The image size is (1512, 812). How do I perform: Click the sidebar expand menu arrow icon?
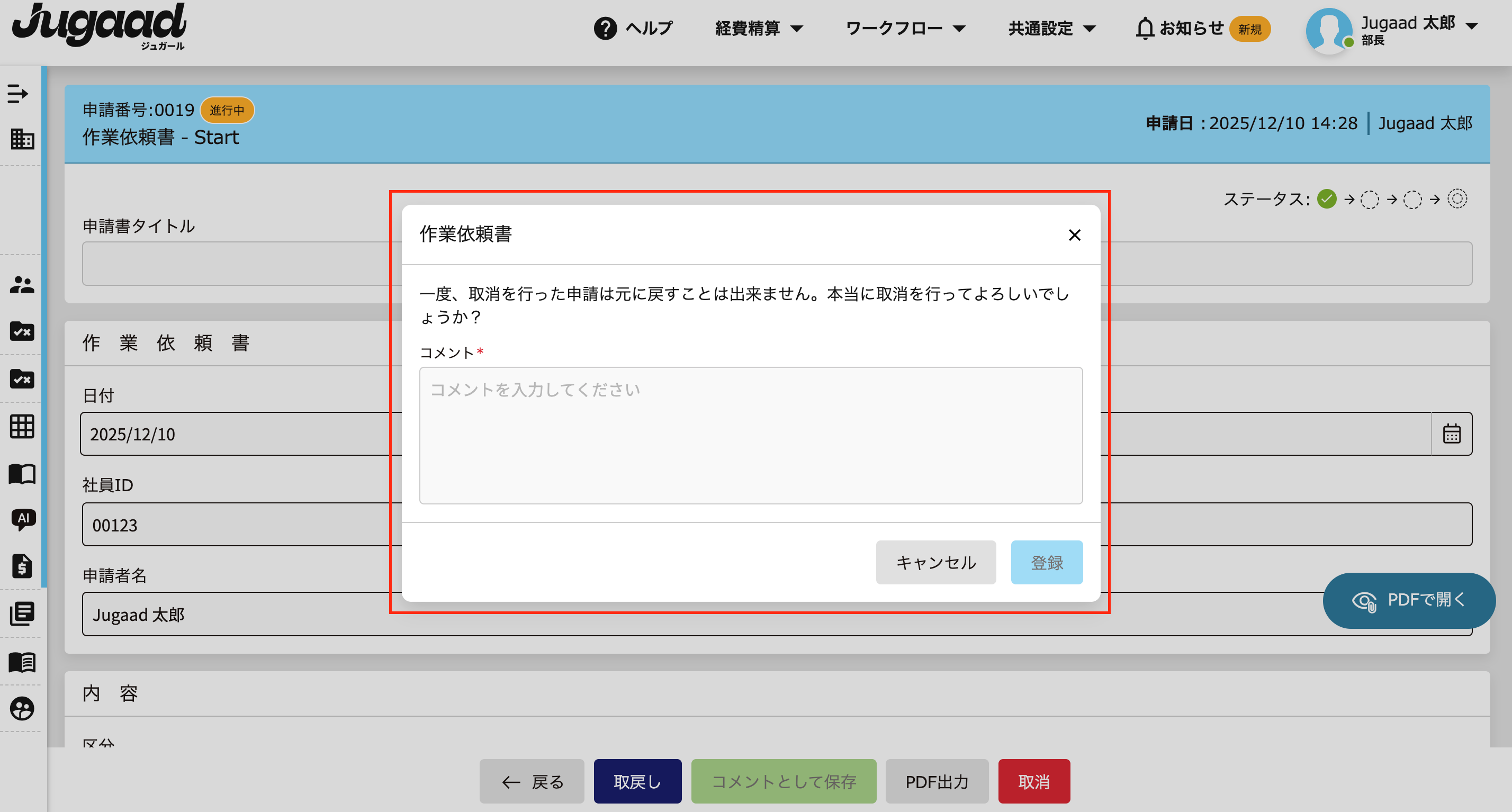click(17, 93)
